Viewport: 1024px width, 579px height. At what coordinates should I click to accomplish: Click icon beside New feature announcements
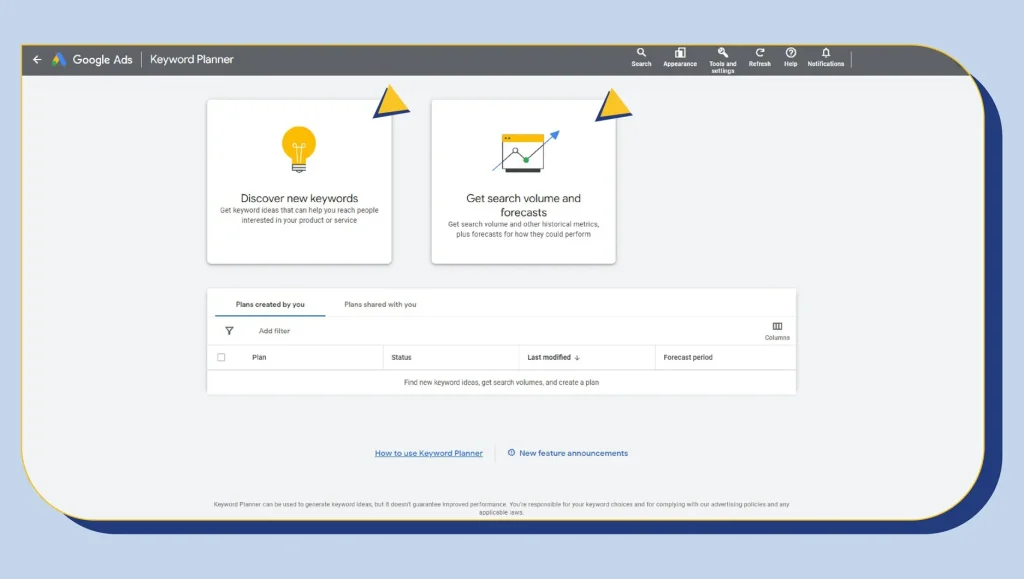click(x=511, y=452)
